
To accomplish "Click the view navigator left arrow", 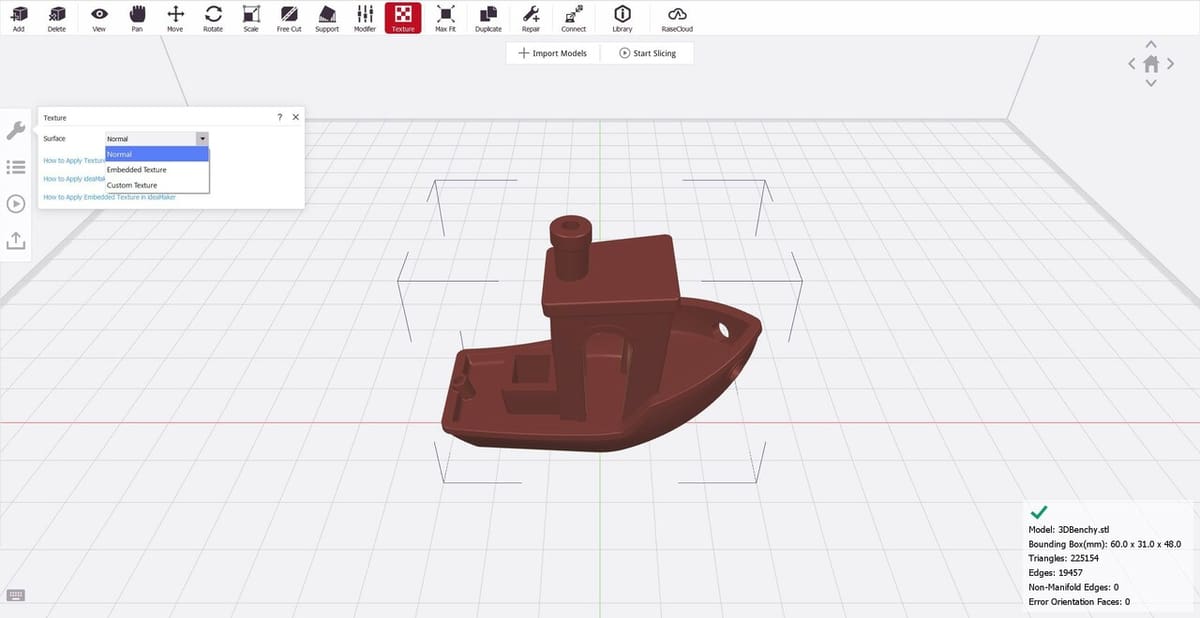I will pos(1132,64).
